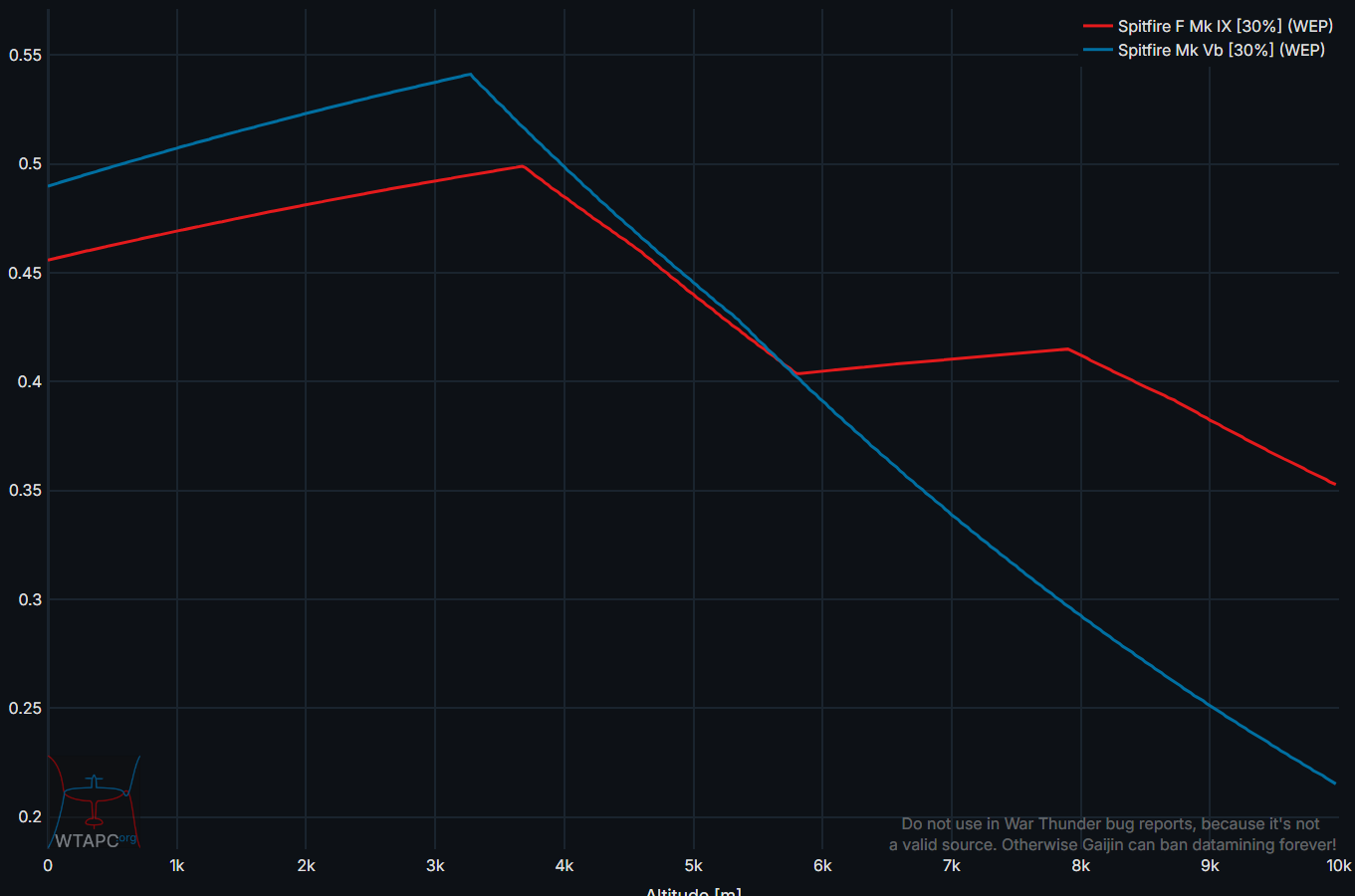Image resolution: width=1355 pixels, height=896 pixels.
Task: Click the 0.3 y-axis tick label
Action: 30,599
